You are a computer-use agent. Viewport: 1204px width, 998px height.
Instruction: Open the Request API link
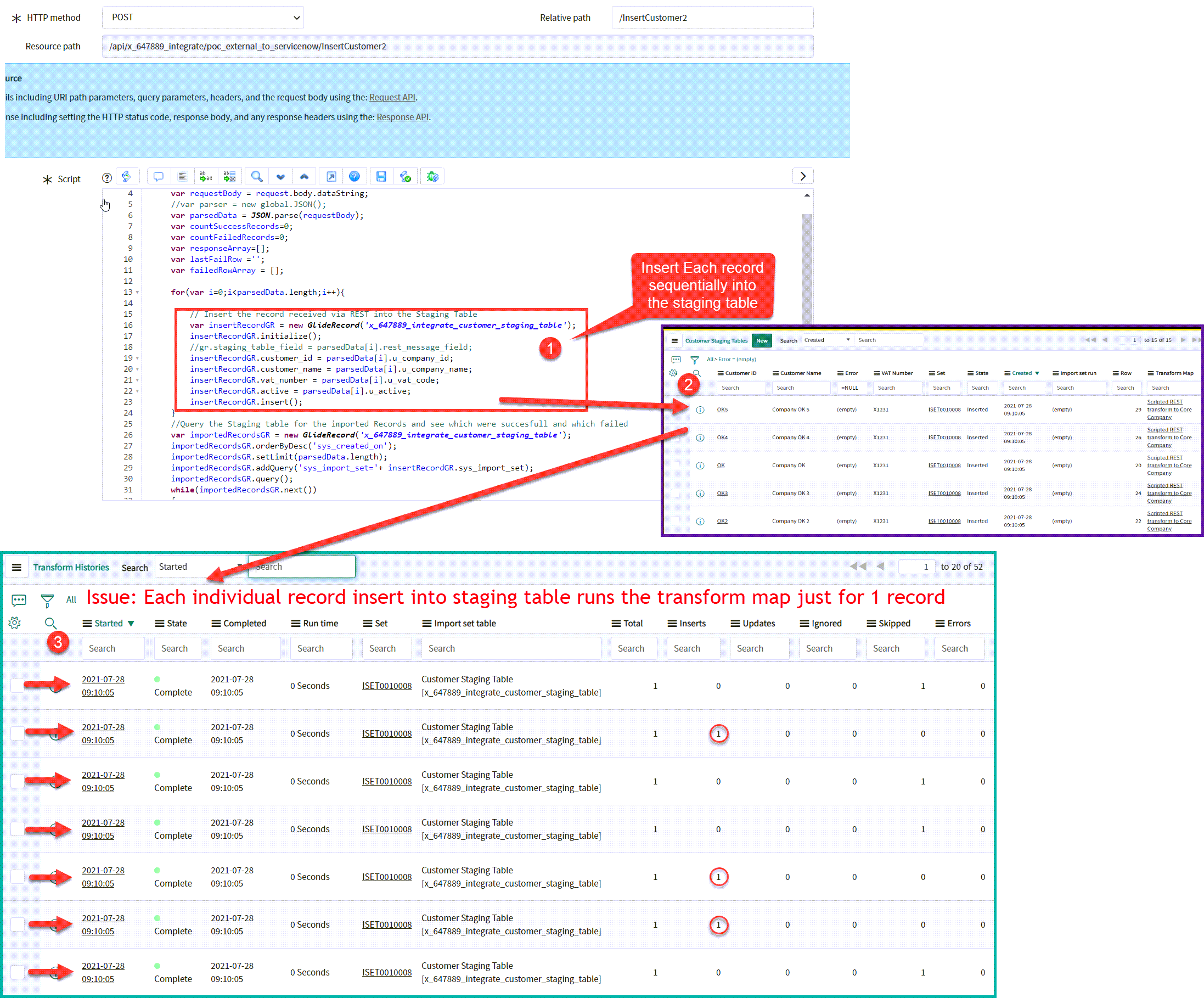click(392, 98)
